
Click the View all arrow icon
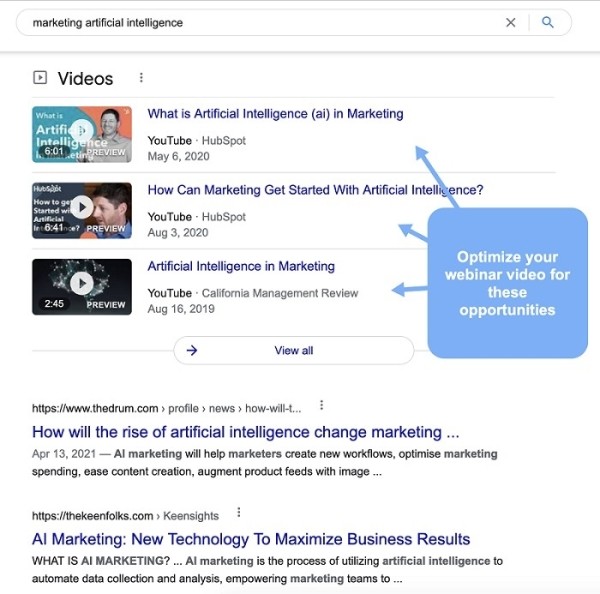point(192,350)
